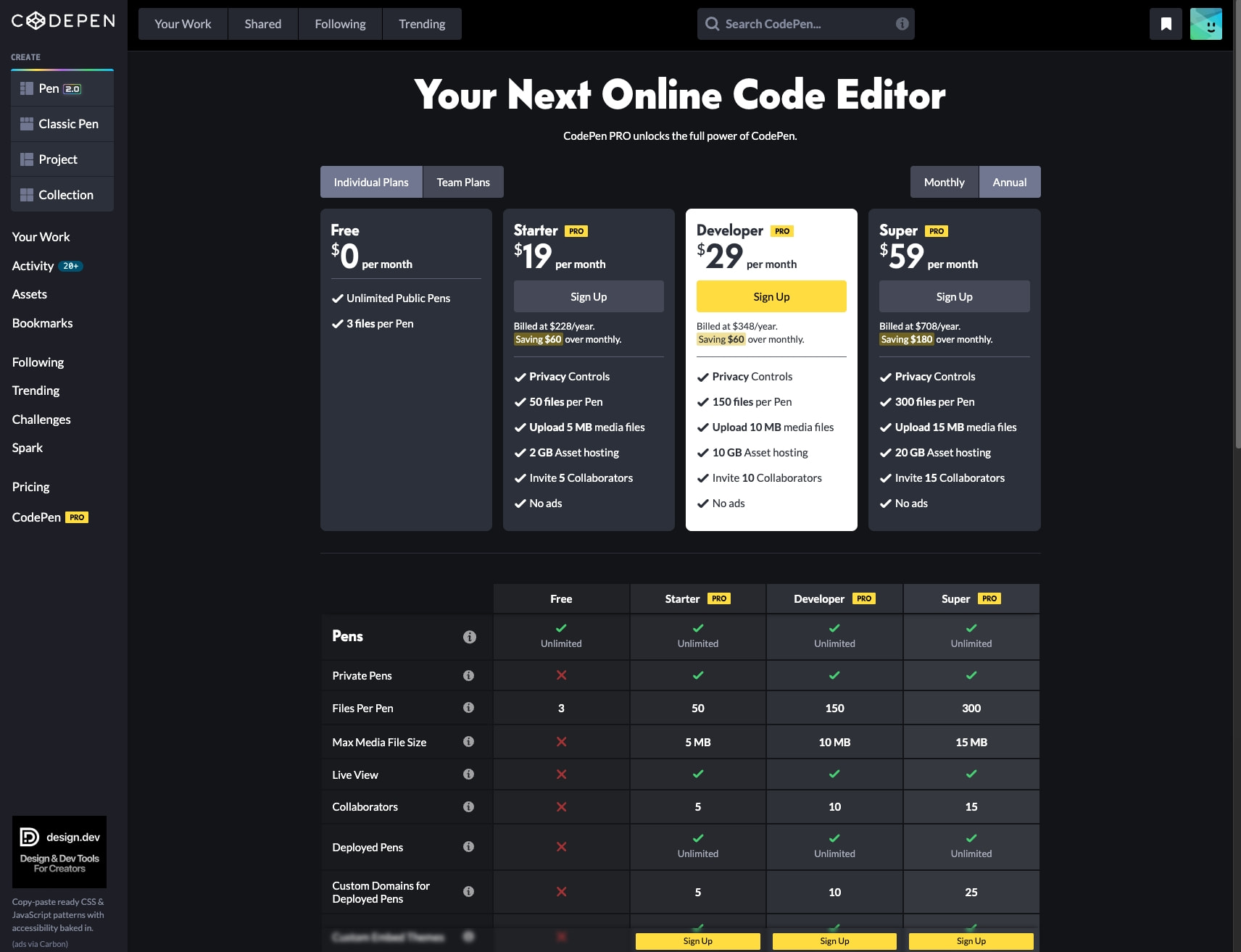This screenshot has height=952, width=1241.
Task: Open Bookmarks in sidebar
Action: [x=42, y=323]
